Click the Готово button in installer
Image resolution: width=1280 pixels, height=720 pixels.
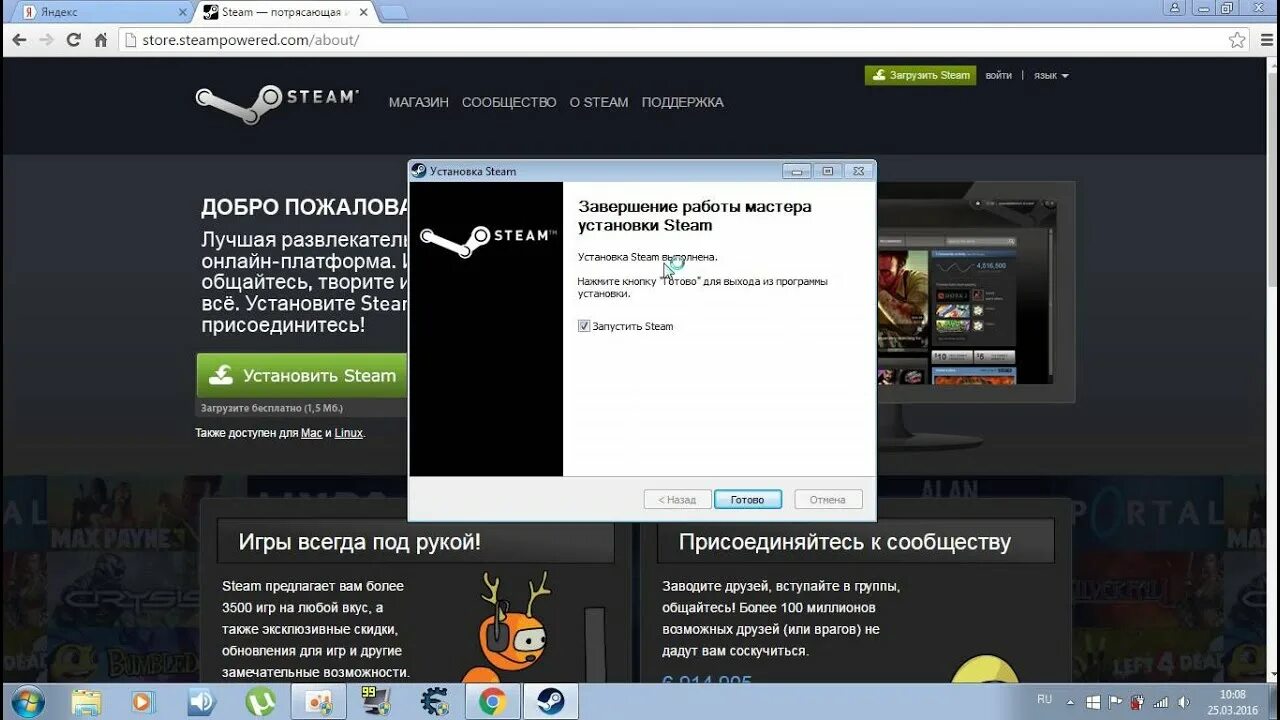[x=748, y=499]
